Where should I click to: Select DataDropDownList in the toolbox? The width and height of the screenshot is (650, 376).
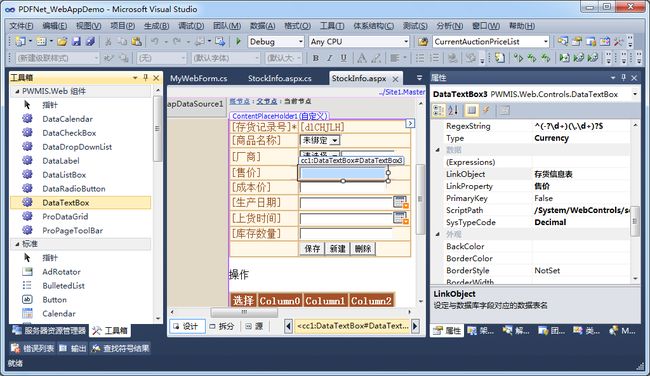pyautogui.click(x=77, y=147)
